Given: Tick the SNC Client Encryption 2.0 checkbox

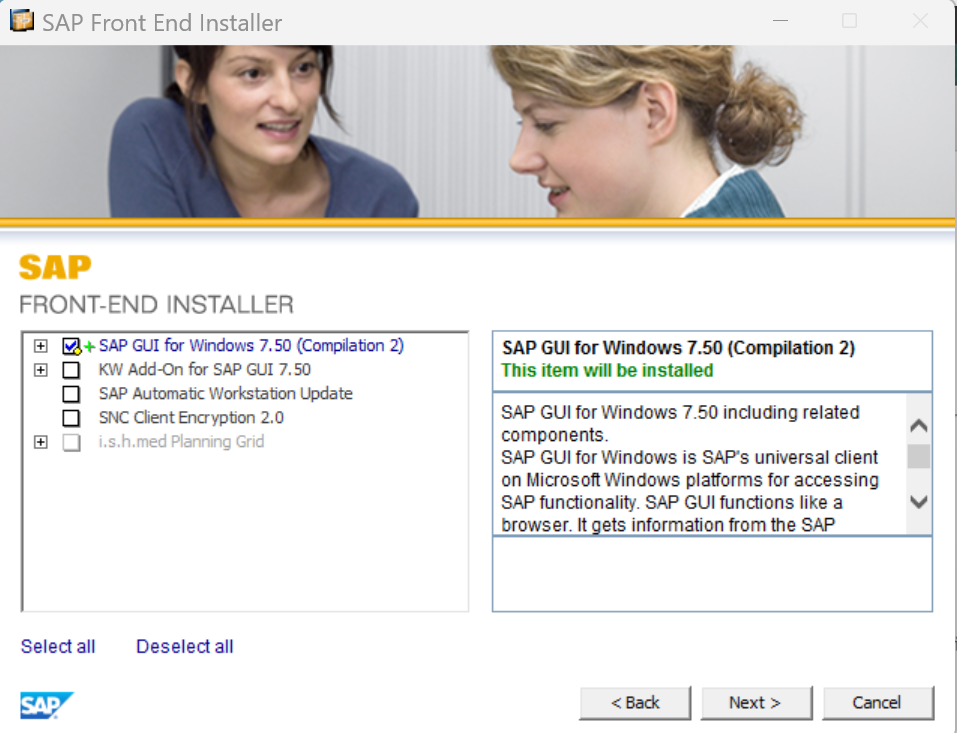Looking at the screenshot, I should (x=71, y=418).
